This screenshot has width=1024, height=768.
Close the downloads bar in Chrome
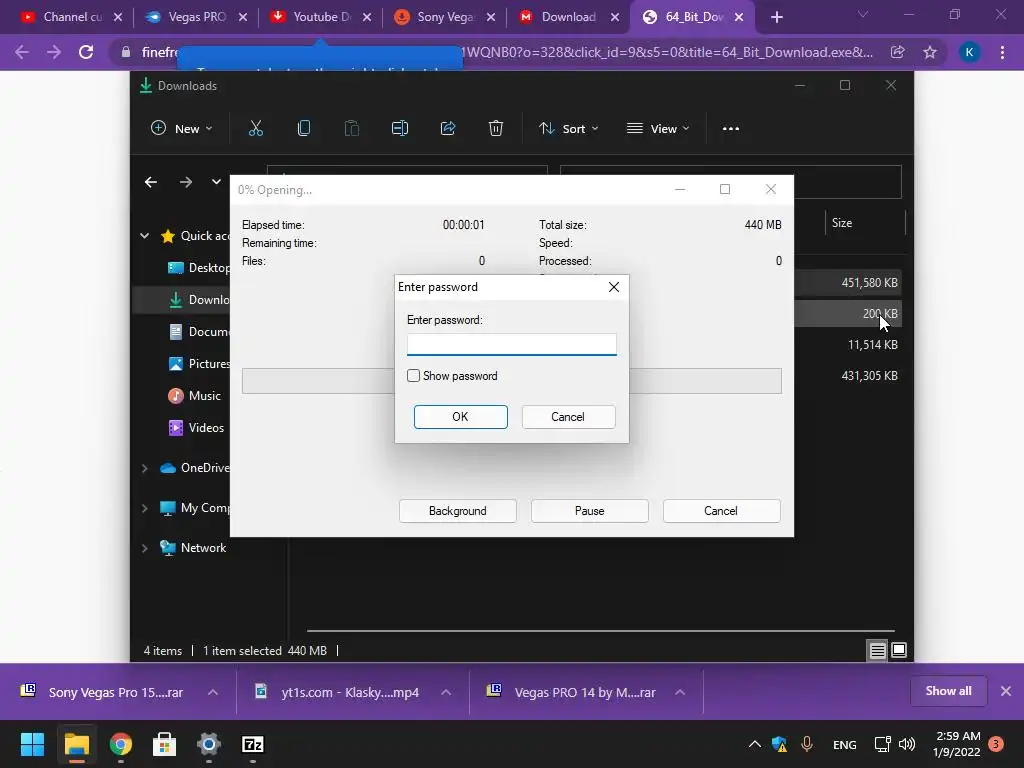tap(1006, 691)
